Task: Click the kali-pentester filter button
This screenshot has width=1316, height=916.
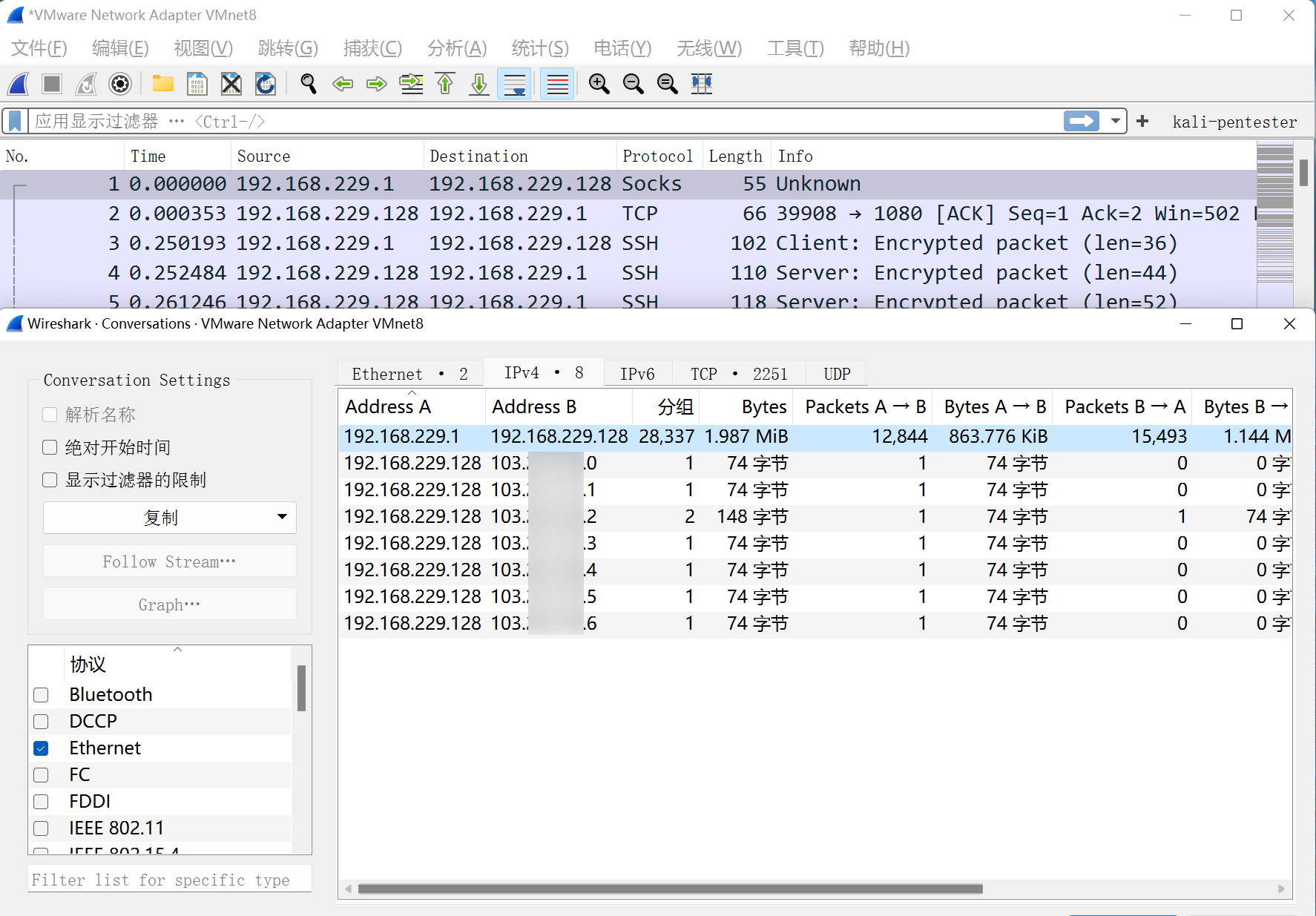Action: click(1234, 122)
